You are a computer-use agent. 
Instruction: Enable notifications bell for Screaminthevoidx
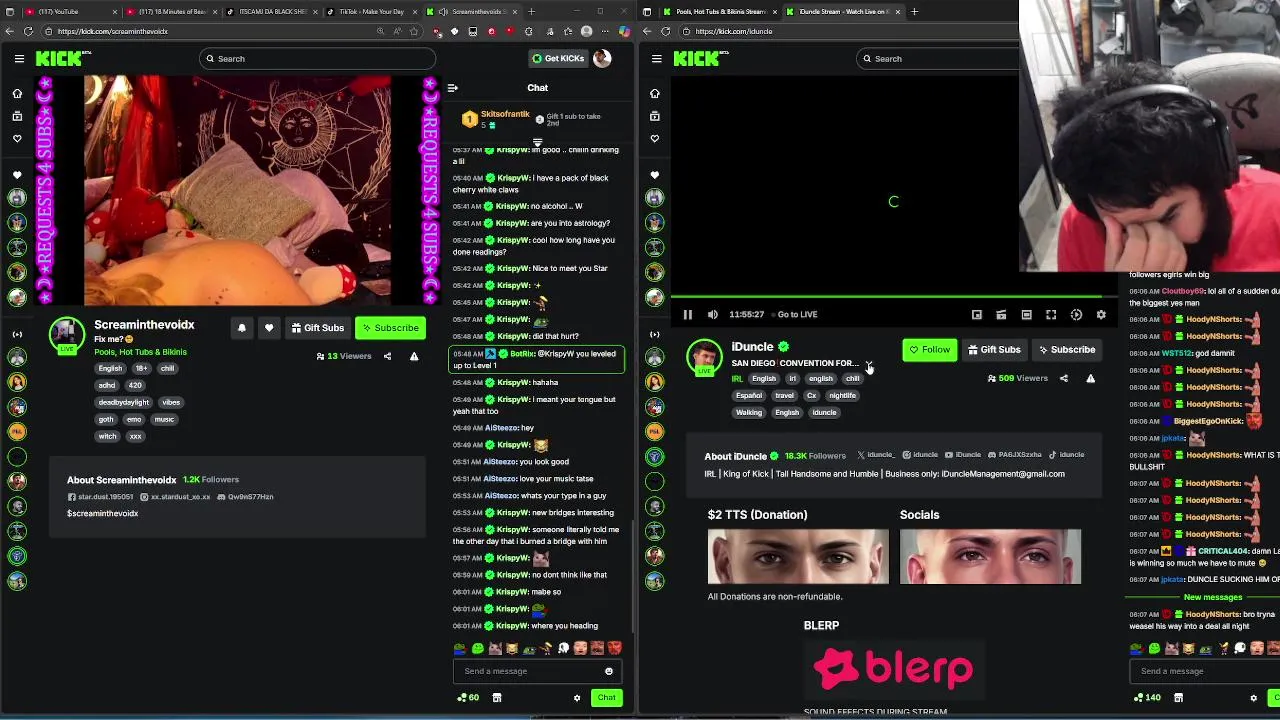[242, 328]
